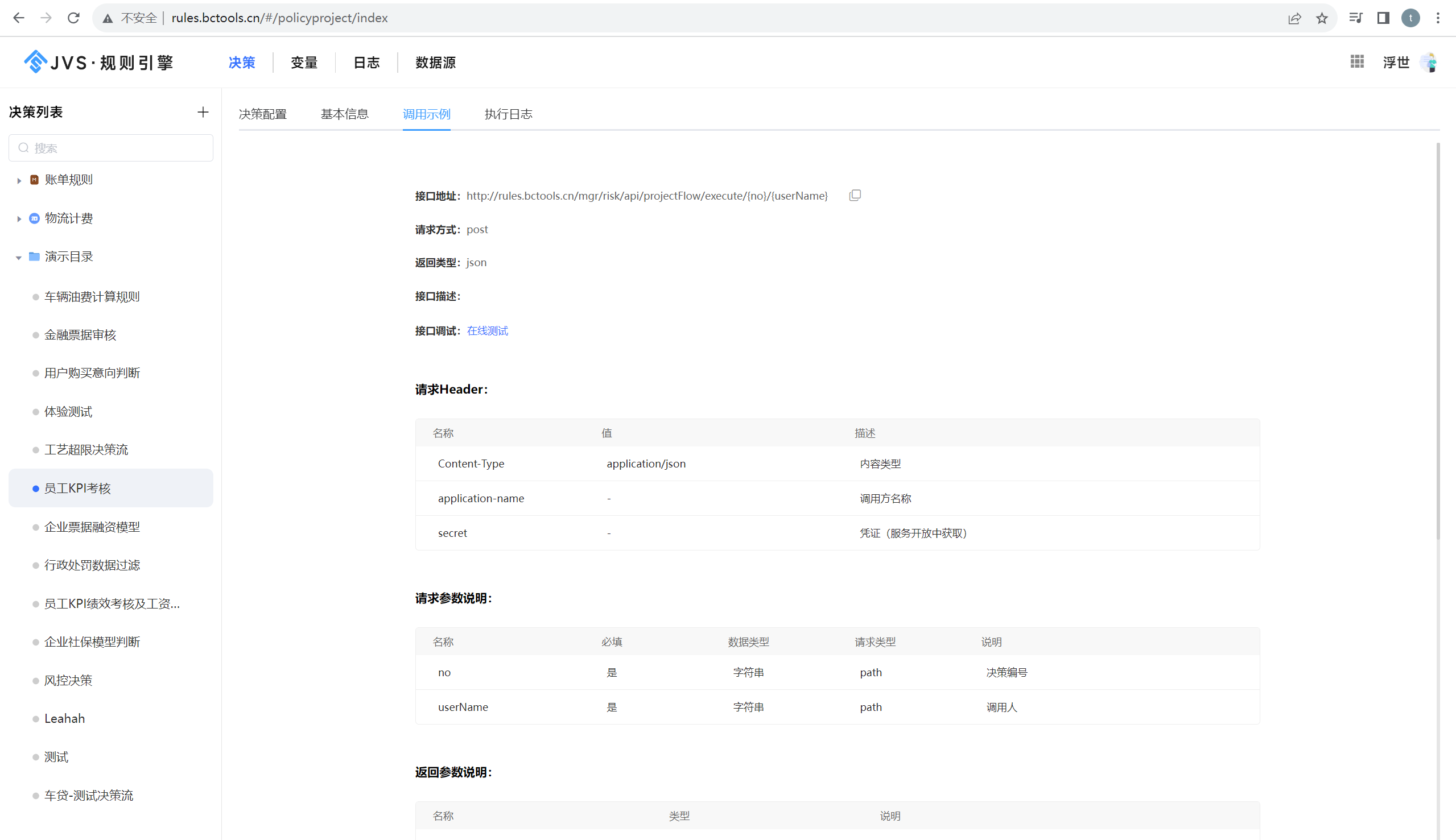Open 数据源 in the top navigation

click(x=436, y=63)
